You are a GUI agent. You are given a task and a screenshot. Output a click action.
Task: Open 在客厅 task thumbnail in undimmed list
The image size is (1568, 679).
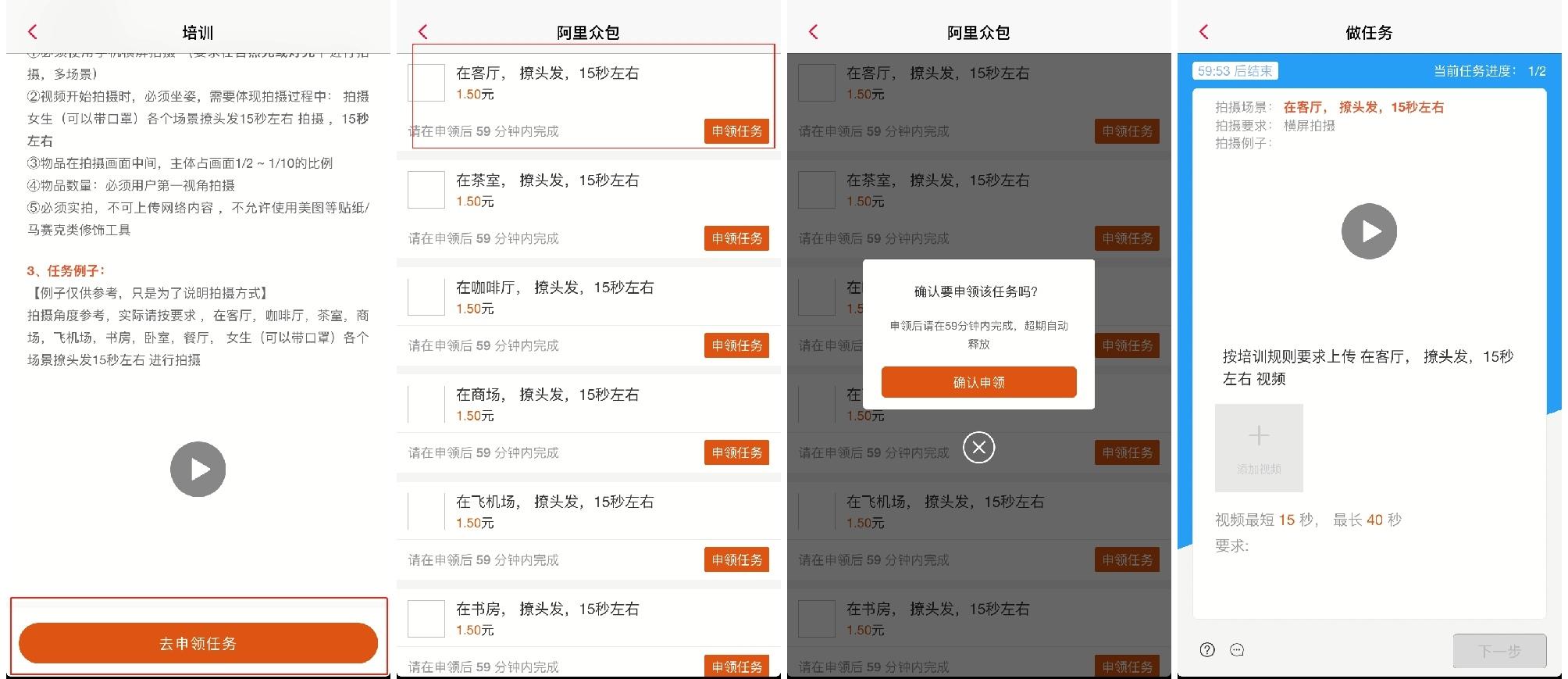coord(426,83)
